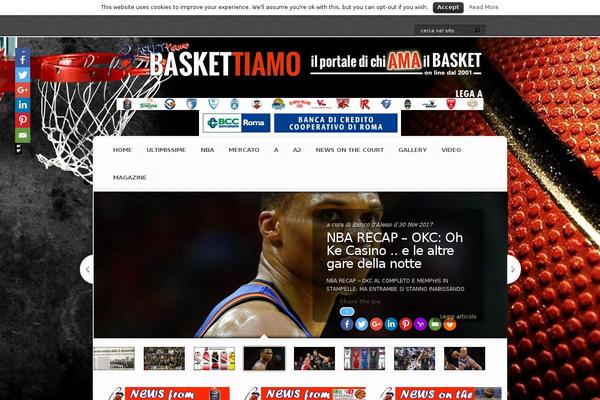Pin via the left sidebar Pinterest icon
Viewport: 600px width, 400px height.
23,120
